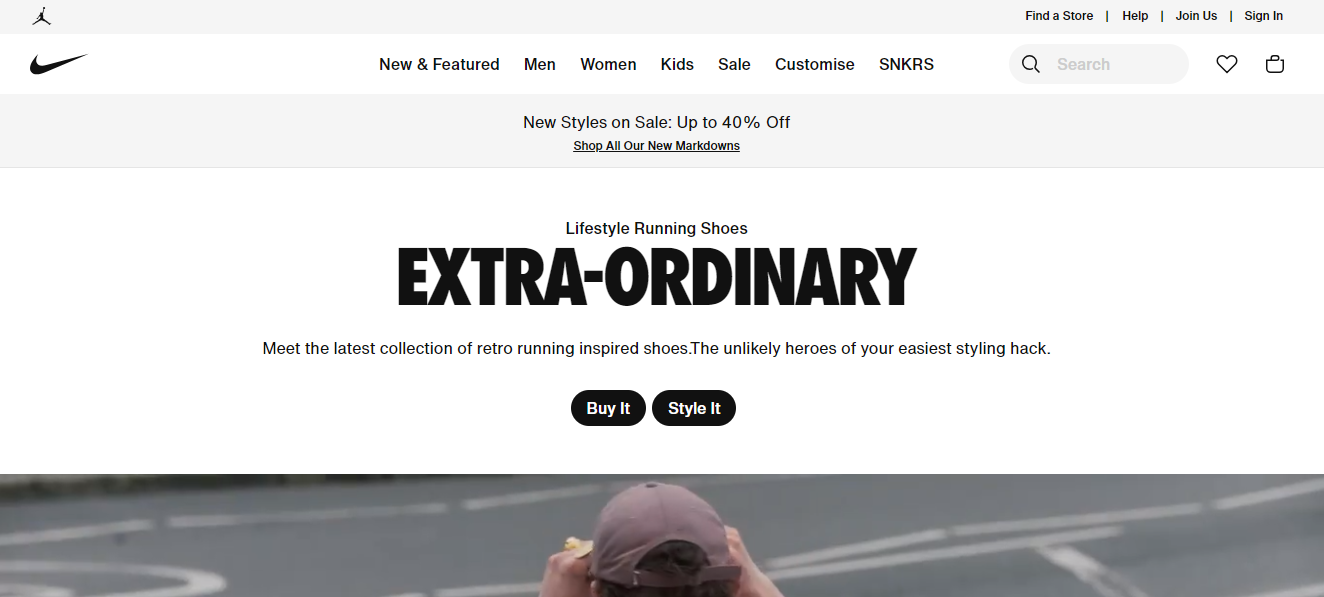
Task: Click the Jordan Jumpman logo icon
Action: [41, 16]
